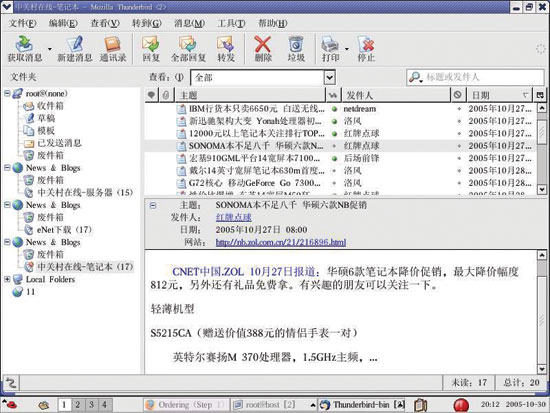Collapse News & Blogs above 中关村在线-服务器
This screenshot has height=413, width=550.
point(7,168)
